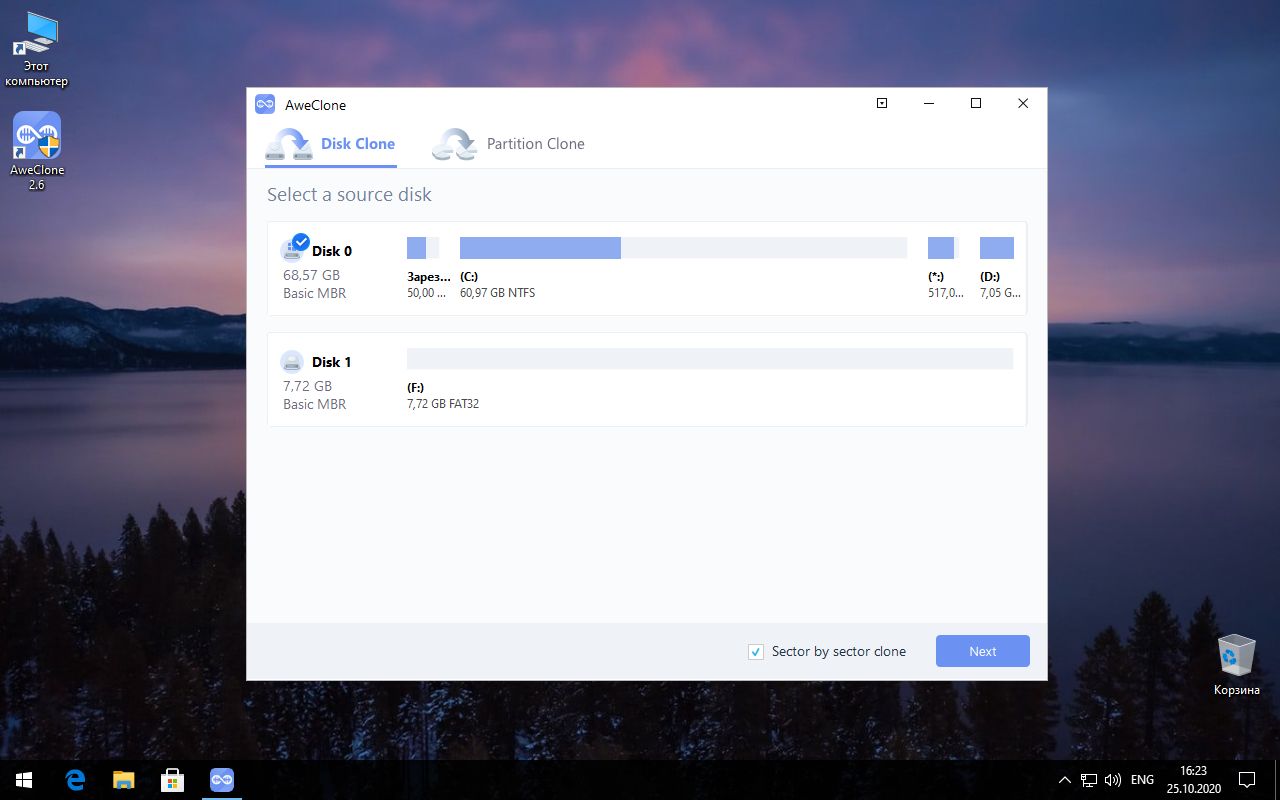Viewport: 1280px width, 800px height.
Task: Click the Sector by sector clone label
Action: [839, 652]
